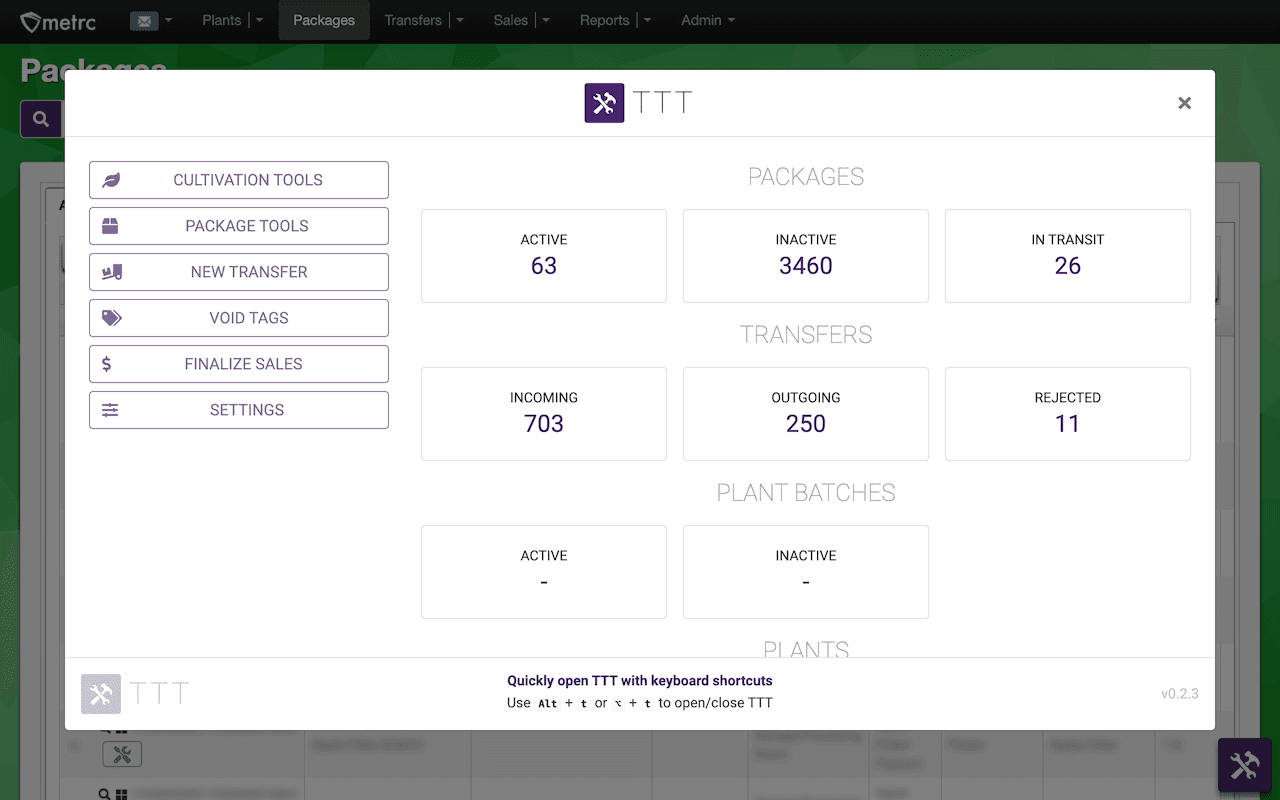Select the Rejected transfers card showing 11

(1068, 414)
